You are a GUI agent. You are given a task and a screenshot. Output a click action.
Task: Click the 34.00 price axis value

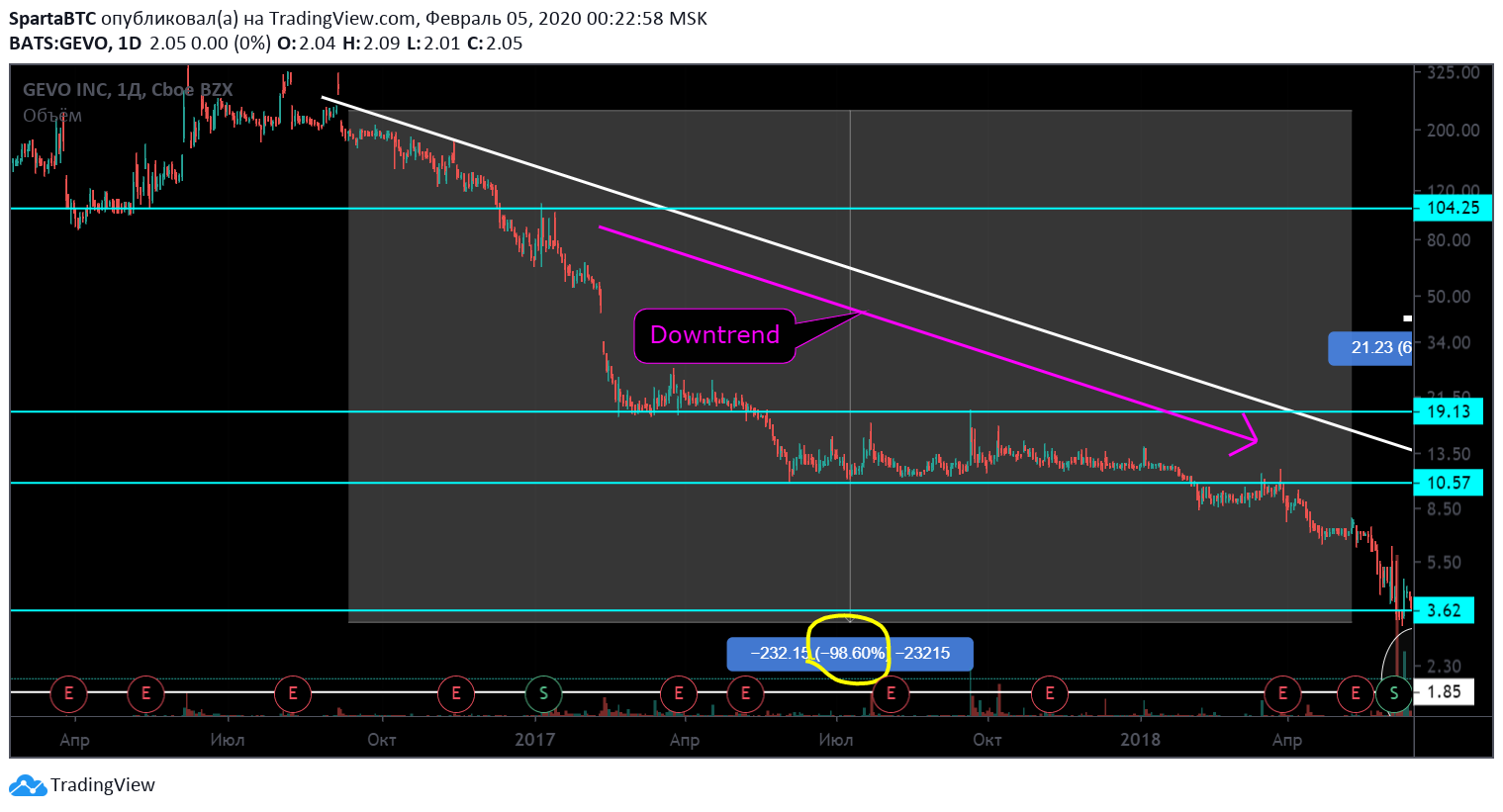pyautogui.click(x=1449, y=343)
